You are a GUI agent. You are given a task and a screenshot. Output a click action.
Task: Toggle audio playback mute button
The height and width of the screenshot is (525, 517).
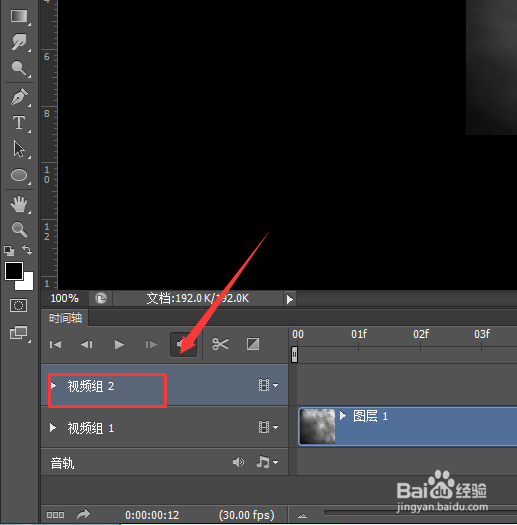pos(183,344)
